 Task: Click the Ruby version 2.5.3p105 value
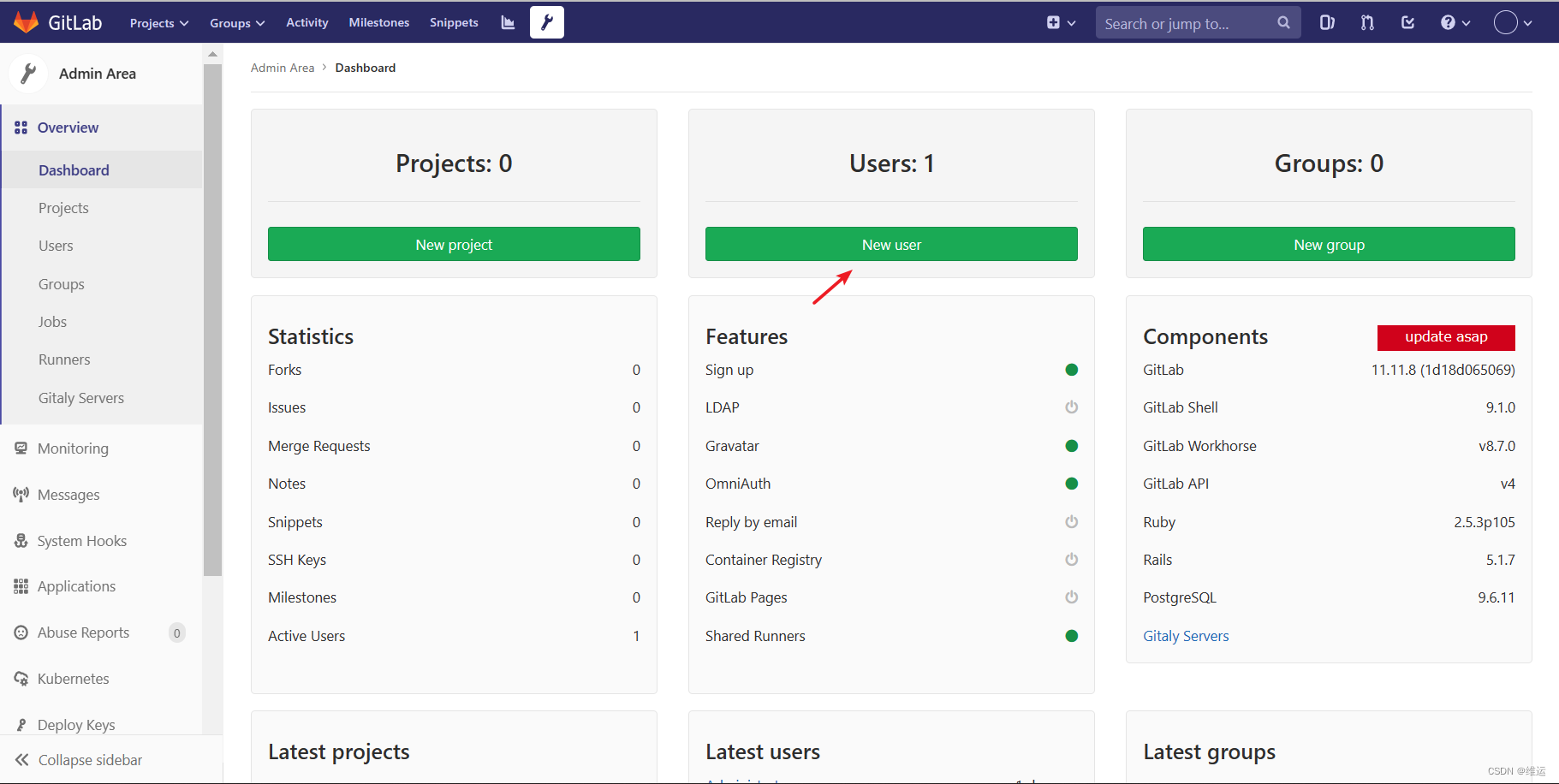(1485, 522)
